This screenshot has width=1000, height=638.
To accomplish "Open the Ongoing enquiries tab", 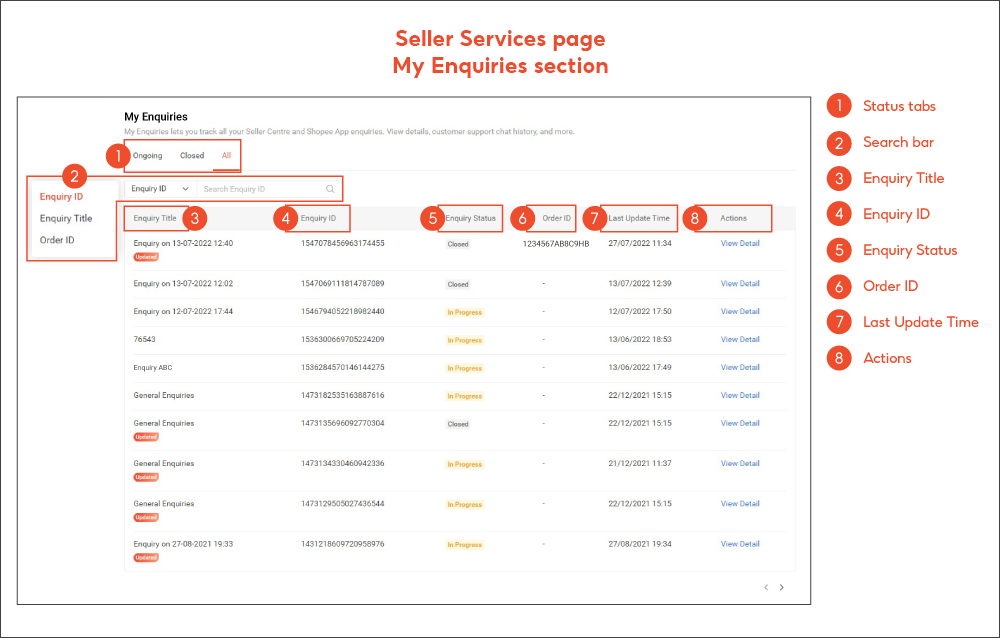I will click(147, 156).
